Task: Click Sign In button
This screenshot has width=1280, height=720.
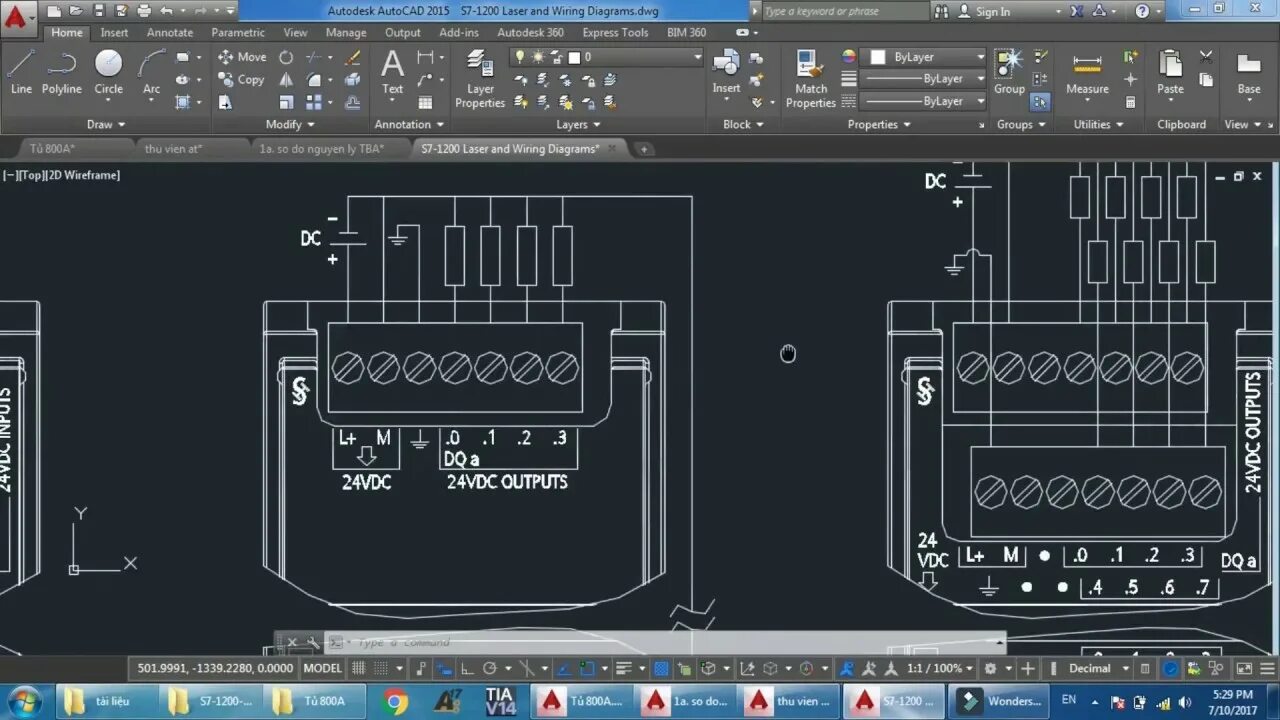Action: pyautogui.click(x=985, y=12)
